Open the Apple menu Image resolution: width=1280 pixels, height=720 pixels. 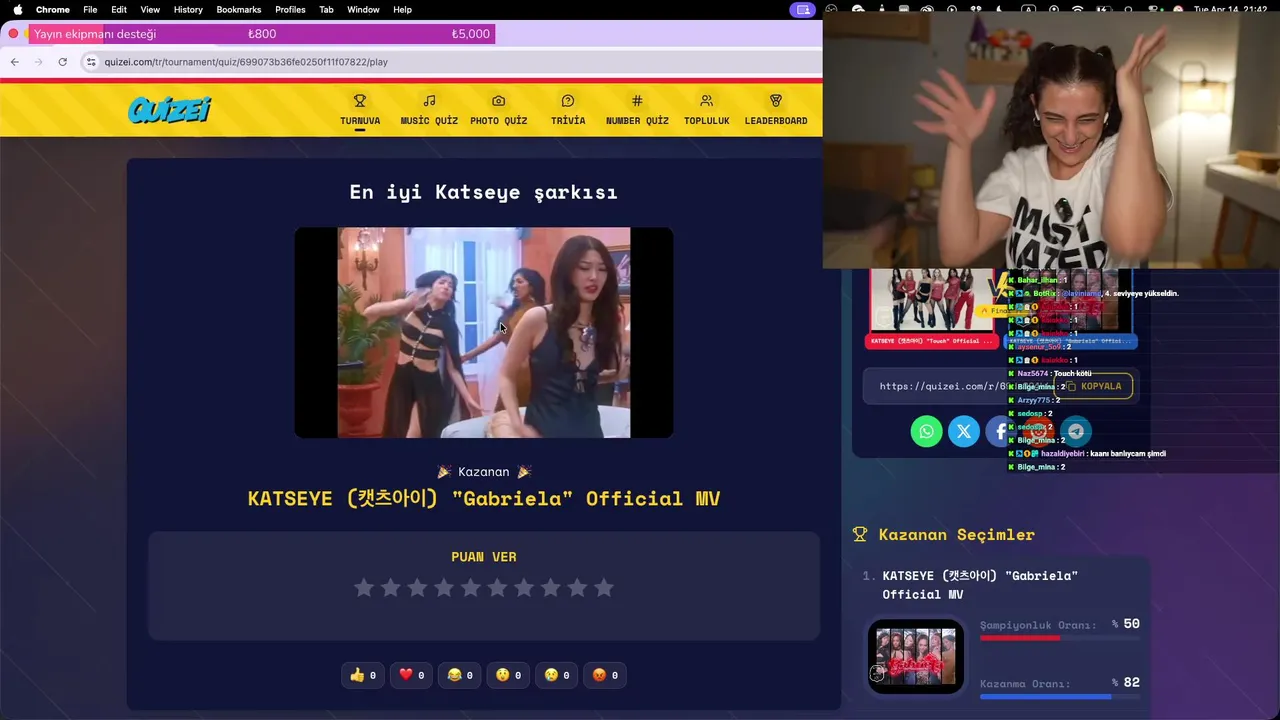point(17,9)
